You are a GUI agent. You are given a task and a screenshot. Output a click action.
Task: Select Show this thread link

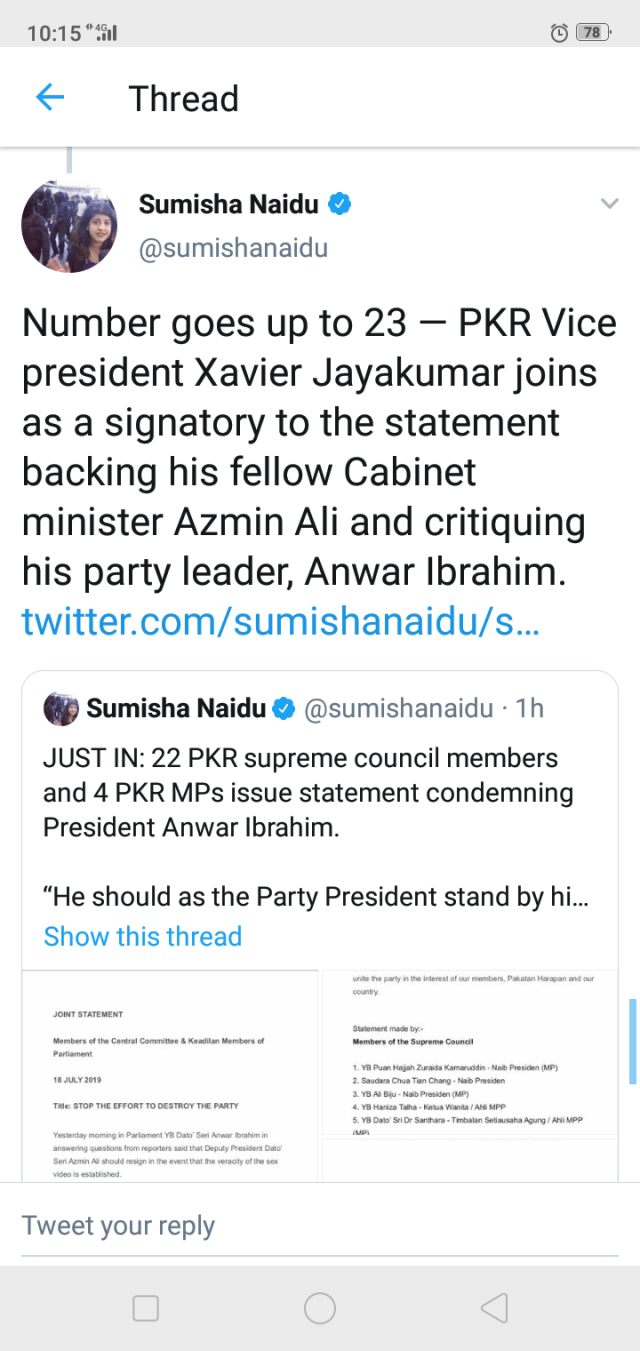pyautogui.click(x=143, y=937)
